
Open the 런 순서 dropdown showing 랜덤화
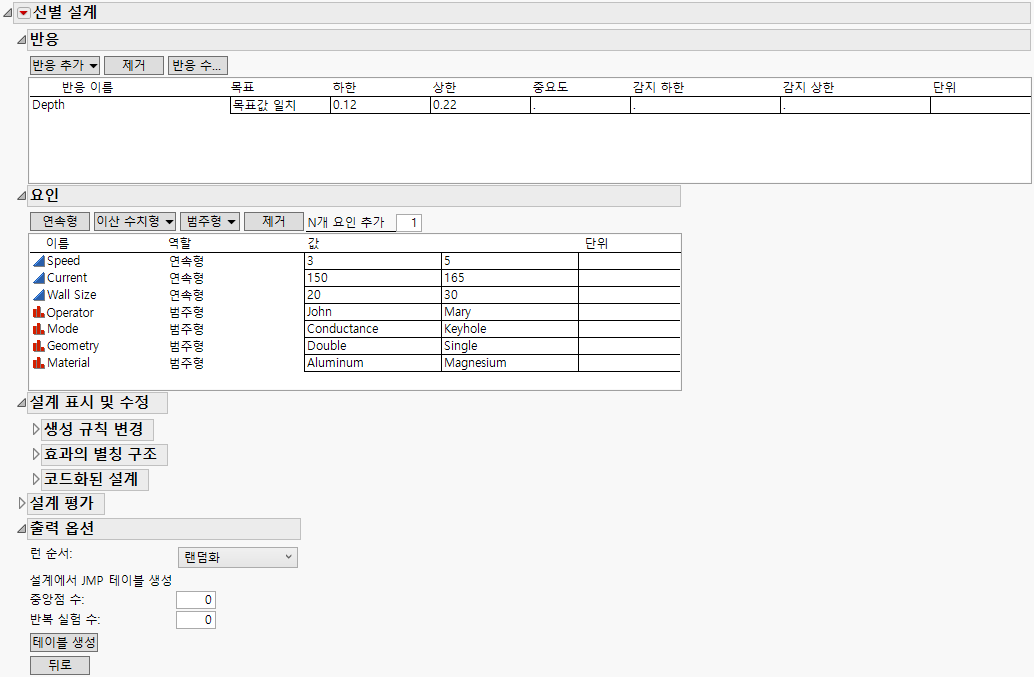[237, 557]
